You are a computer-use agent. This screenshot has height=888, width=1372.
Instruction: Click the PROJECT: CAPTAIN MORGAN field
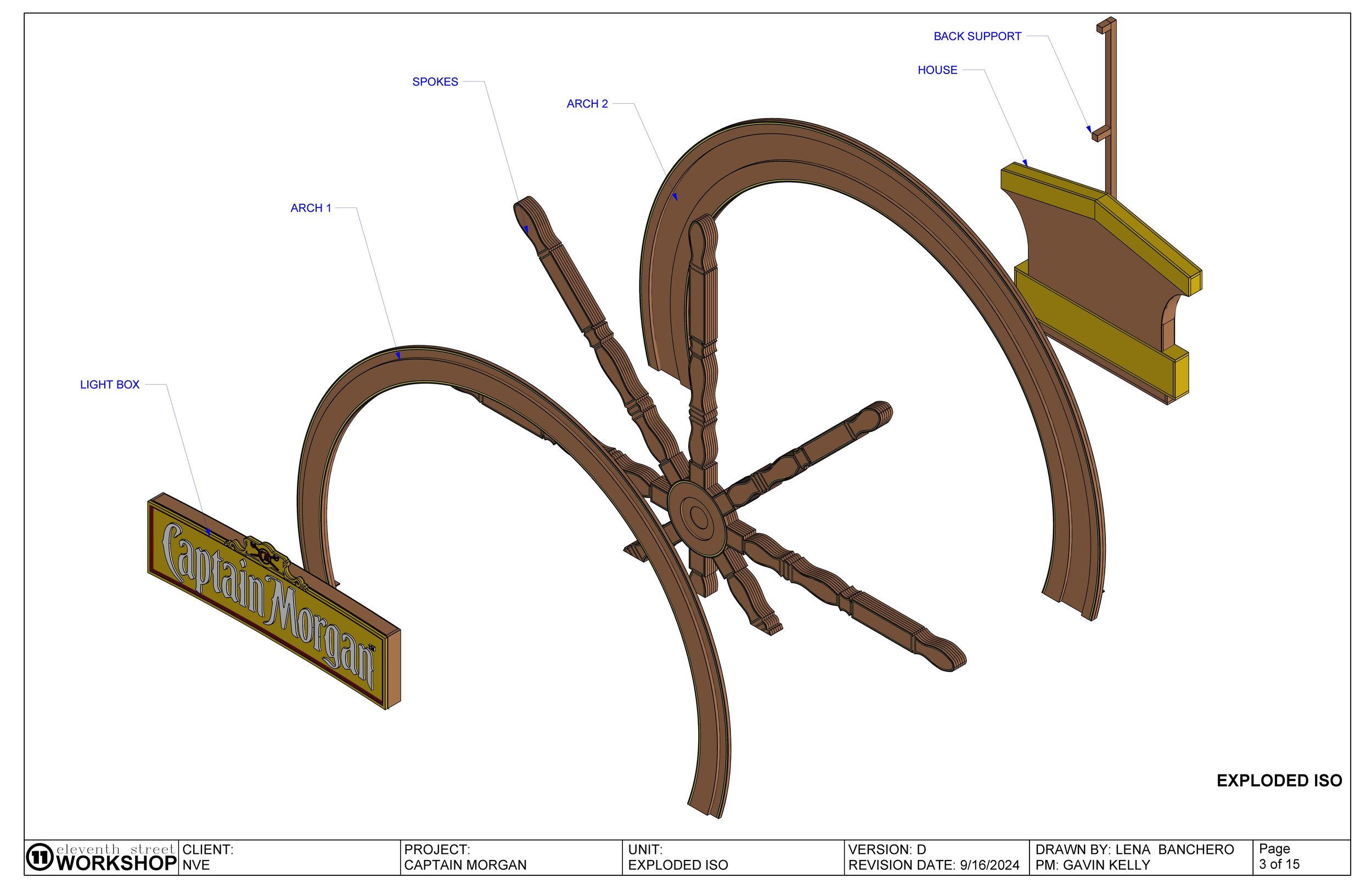coord(465,857)
